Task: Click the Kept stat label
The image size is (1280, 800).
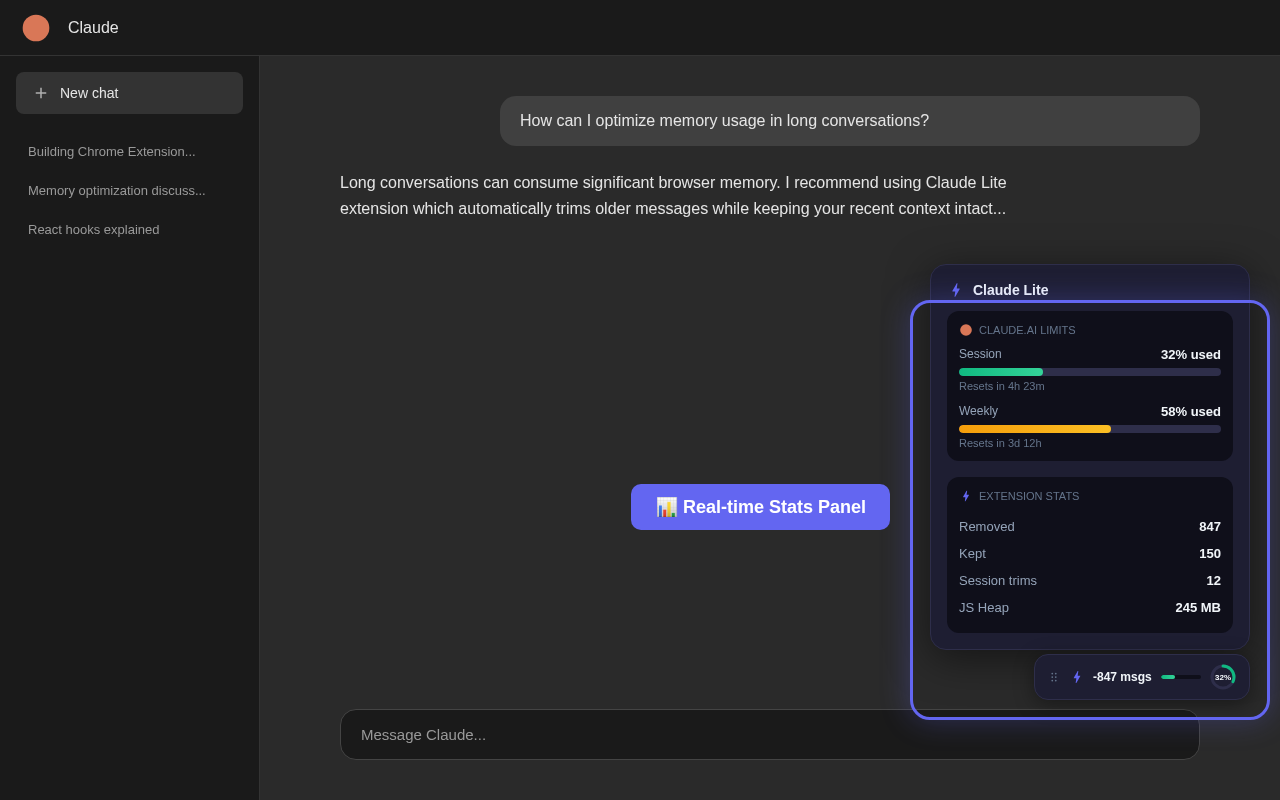Action: [x=972, y=554]
